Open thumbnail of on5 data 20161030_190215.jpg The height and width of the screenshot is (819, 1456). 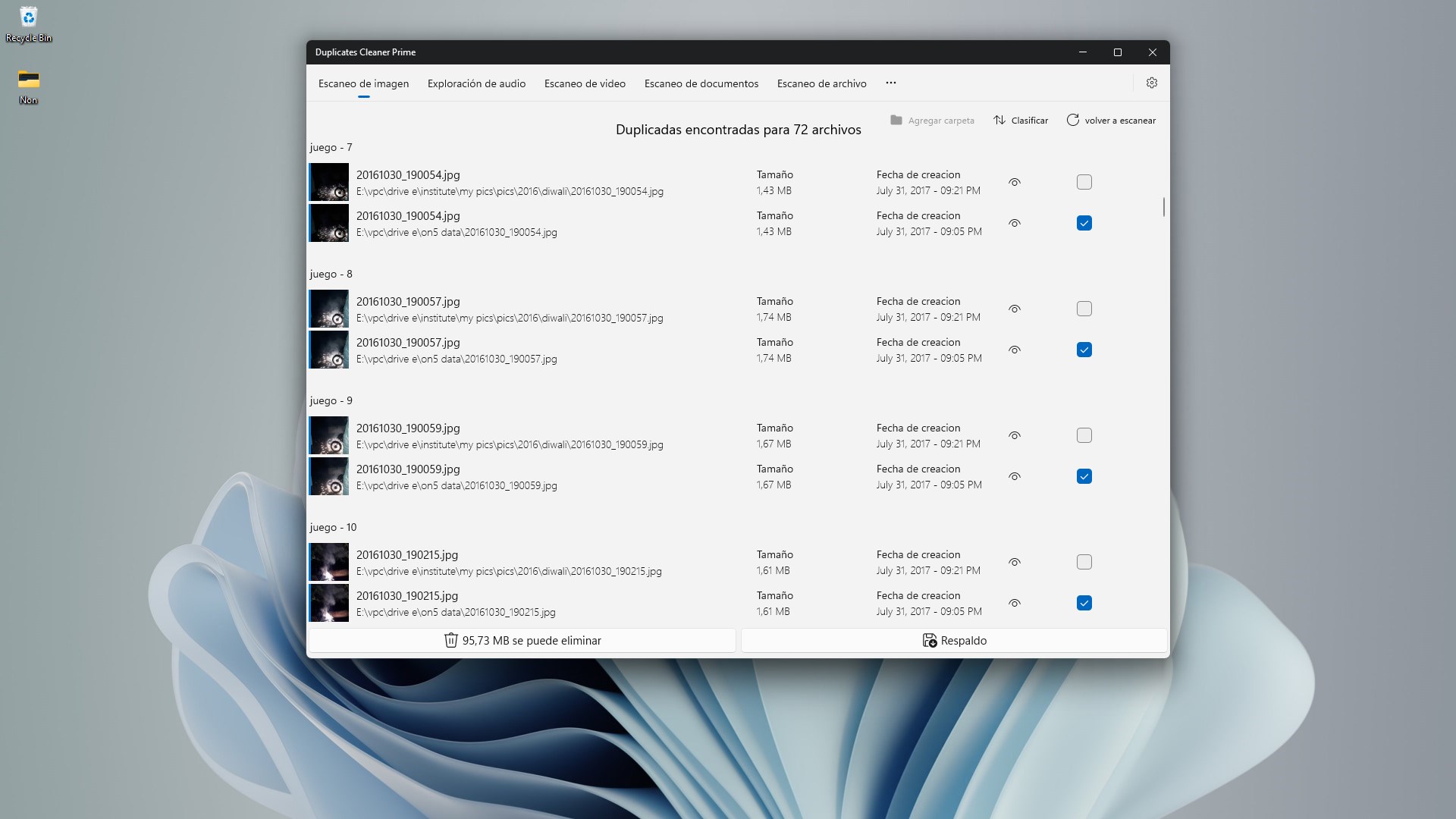click(x=329, y=603)
